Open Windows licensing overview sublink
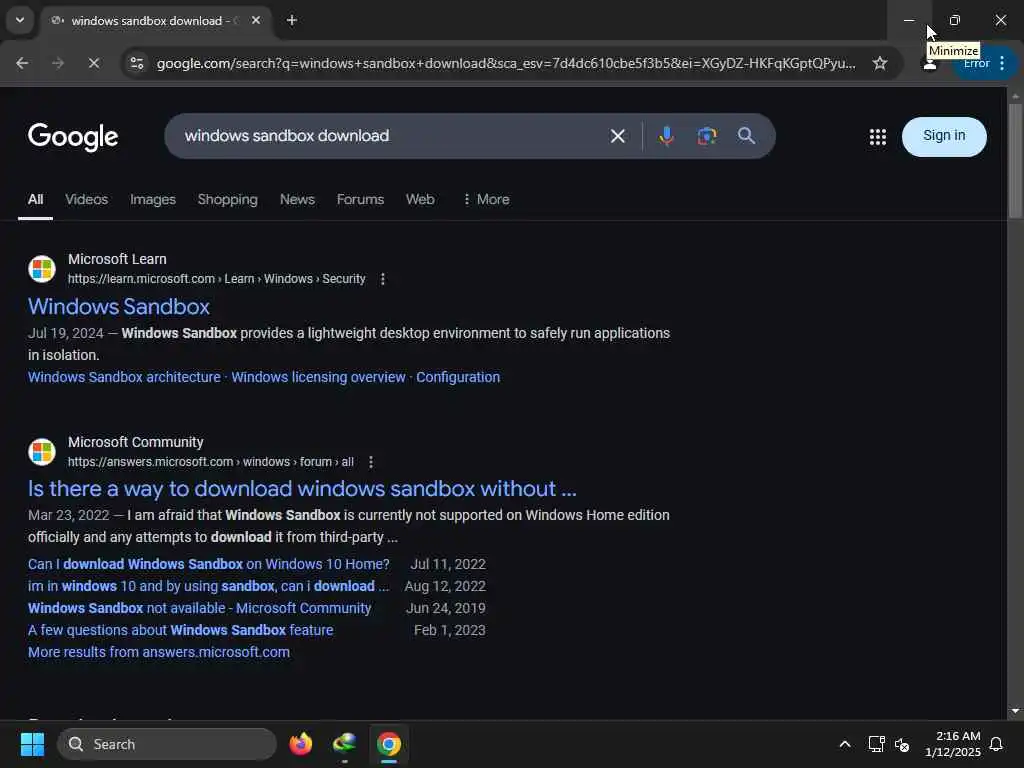1024x768 pixels. (x=318, y=377)
